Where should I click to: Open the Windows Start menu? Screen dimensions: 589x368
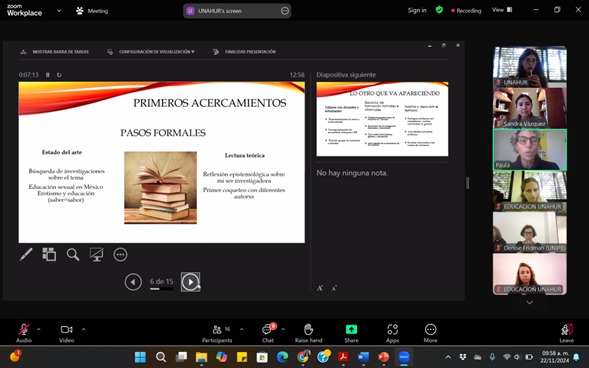click(x=140, y=357)
